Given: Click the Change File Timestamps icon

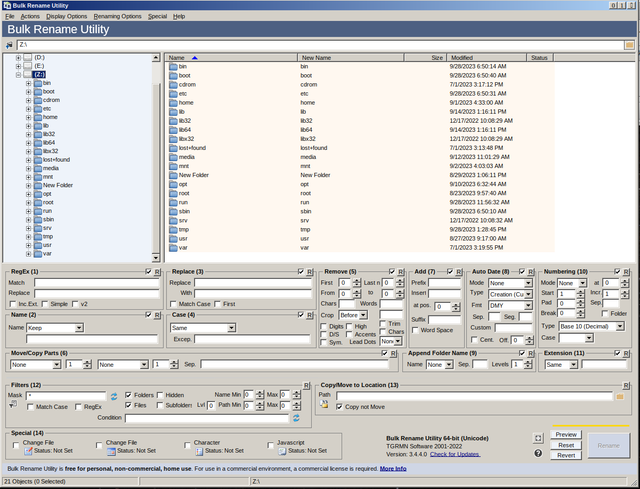Looking at the screenshot, I should [111, 451].
